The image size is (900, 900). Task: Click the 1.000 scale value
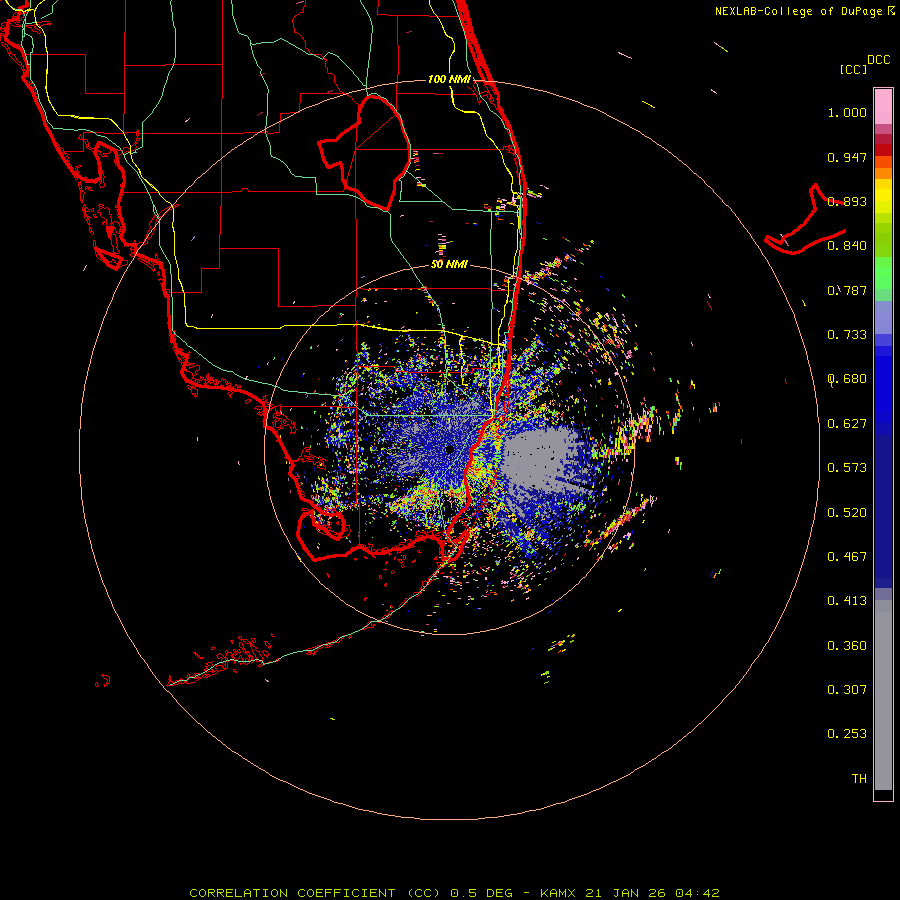tap(847, 112)
